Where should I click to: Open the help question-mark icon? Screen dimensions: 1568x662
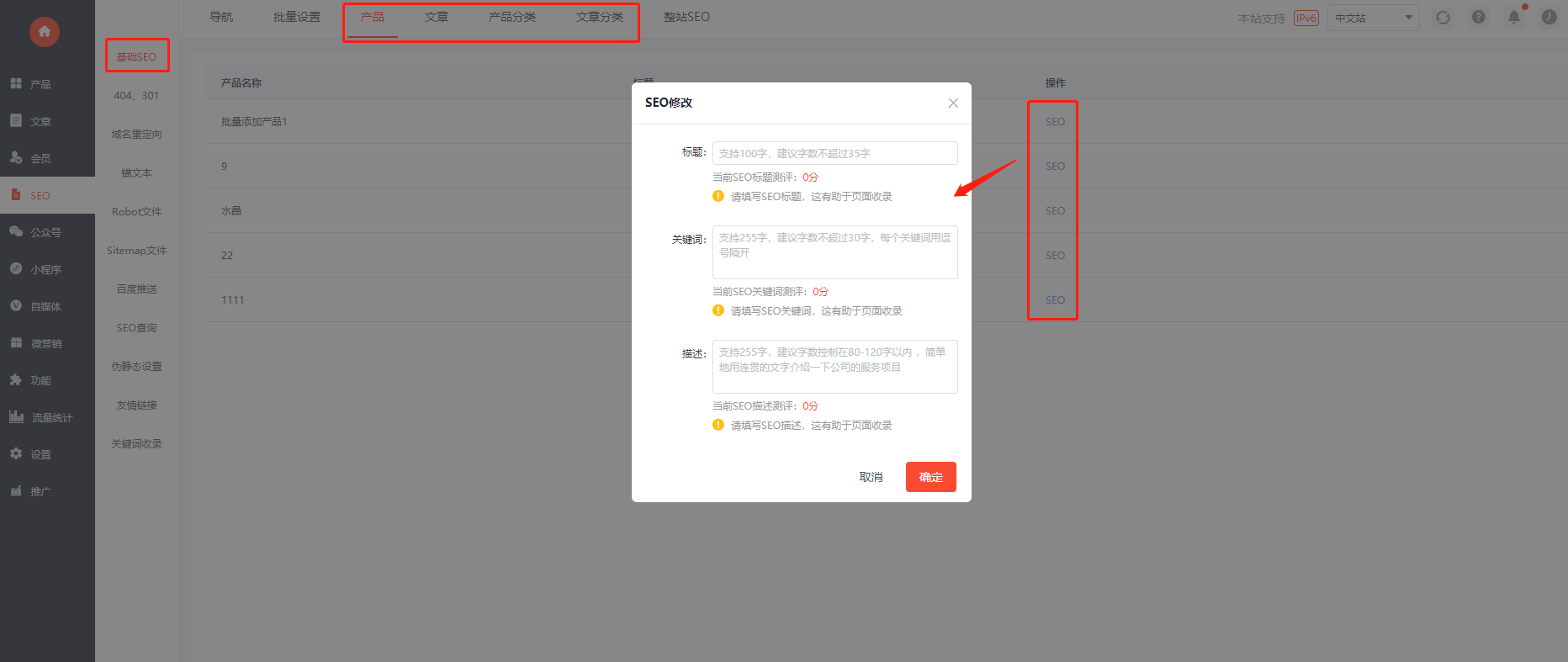[1479, 17]
